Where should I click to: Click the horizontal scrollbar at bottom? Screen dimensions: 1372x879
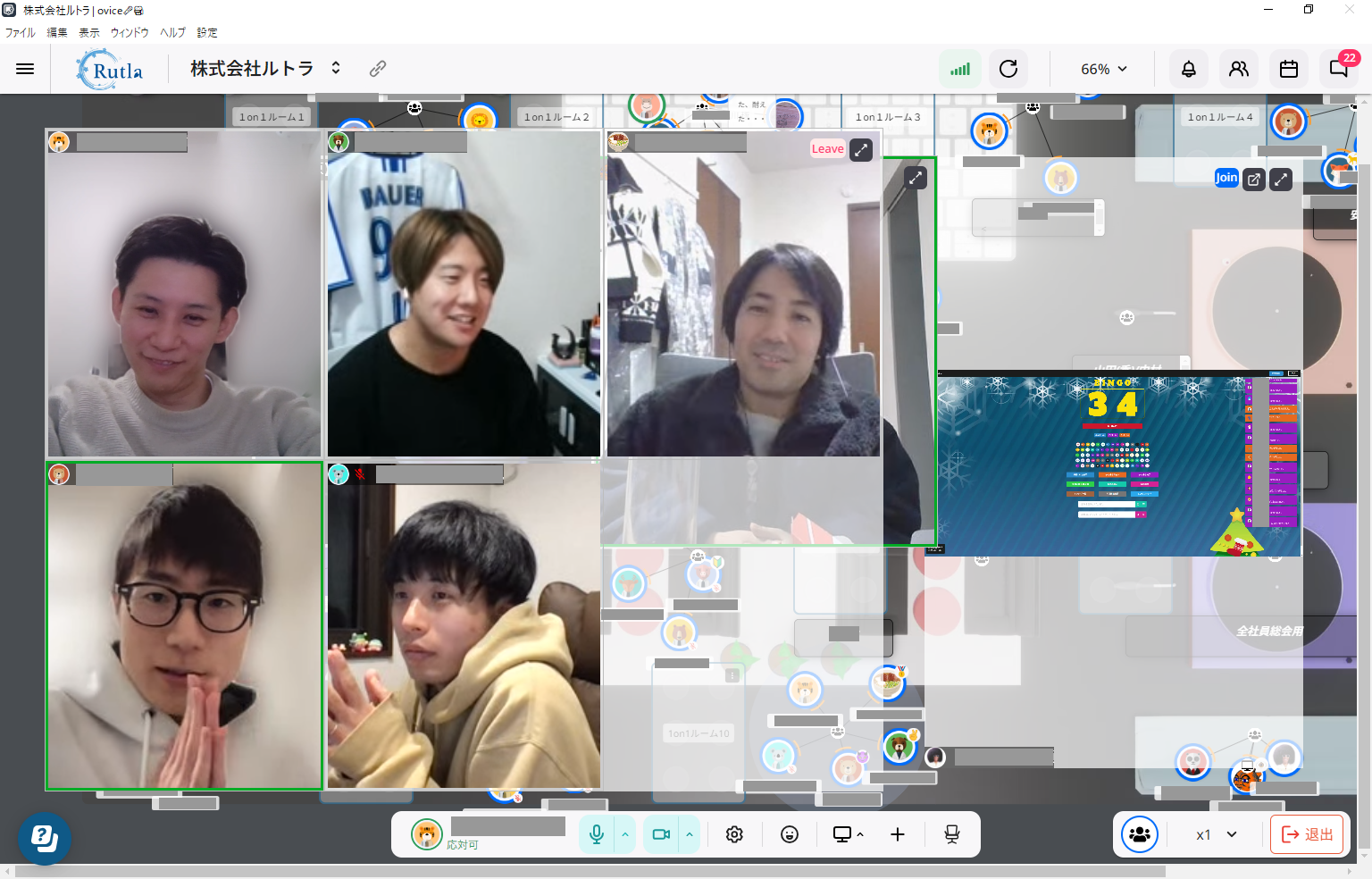590,871
